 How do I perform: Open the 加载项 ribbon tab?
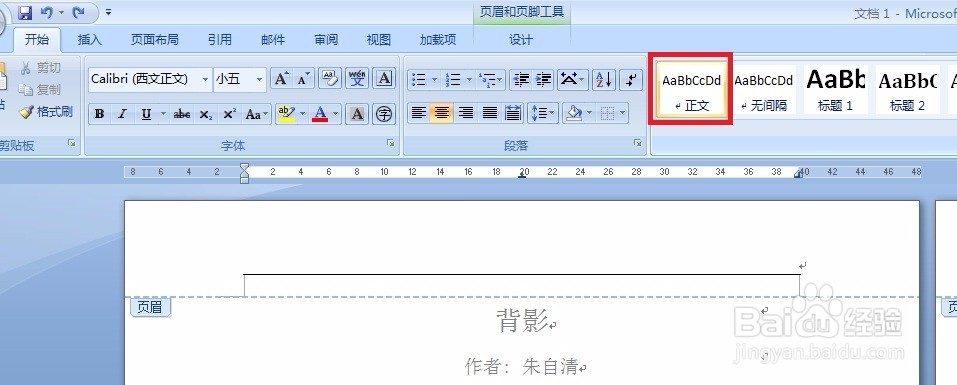point(438,40)
